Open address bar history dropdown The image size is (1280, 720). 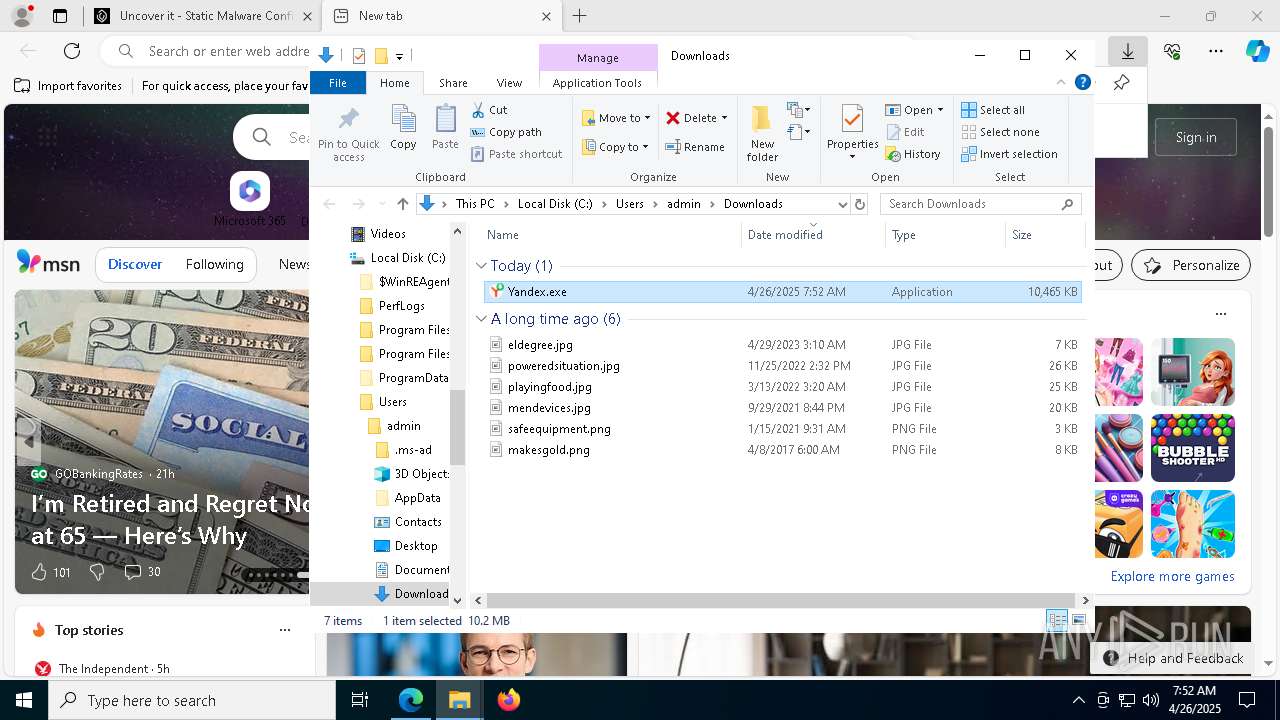842,204
